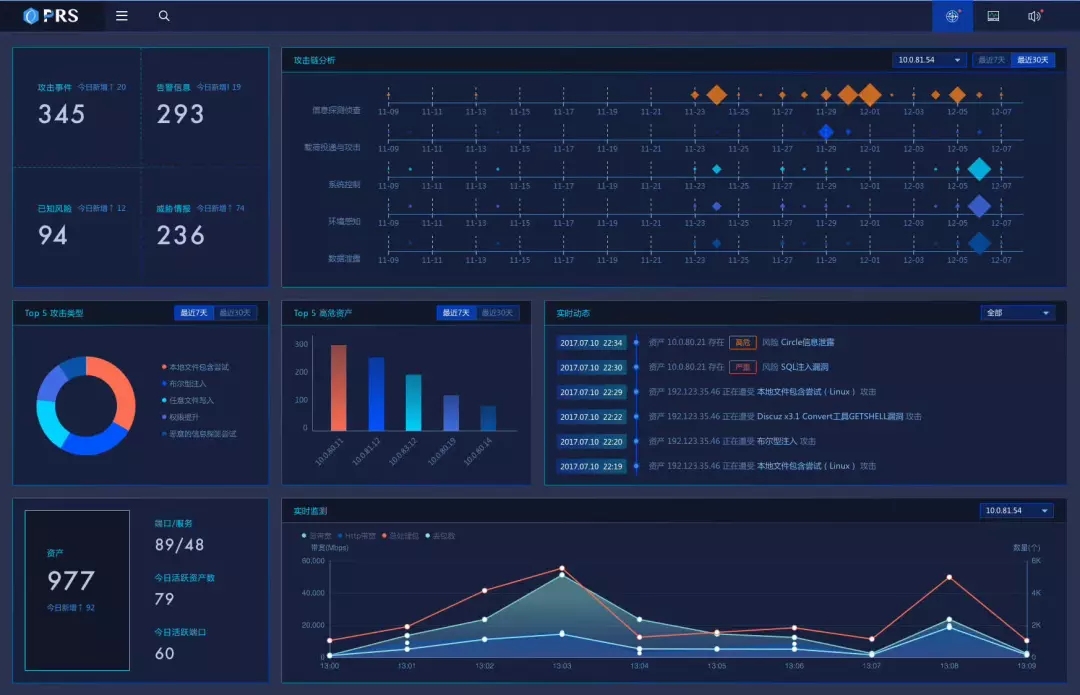Select the 2017.07.10 22:22 timeline entry
The height and width of the screenshot is (695, 1080).
(x=591, y=417)
